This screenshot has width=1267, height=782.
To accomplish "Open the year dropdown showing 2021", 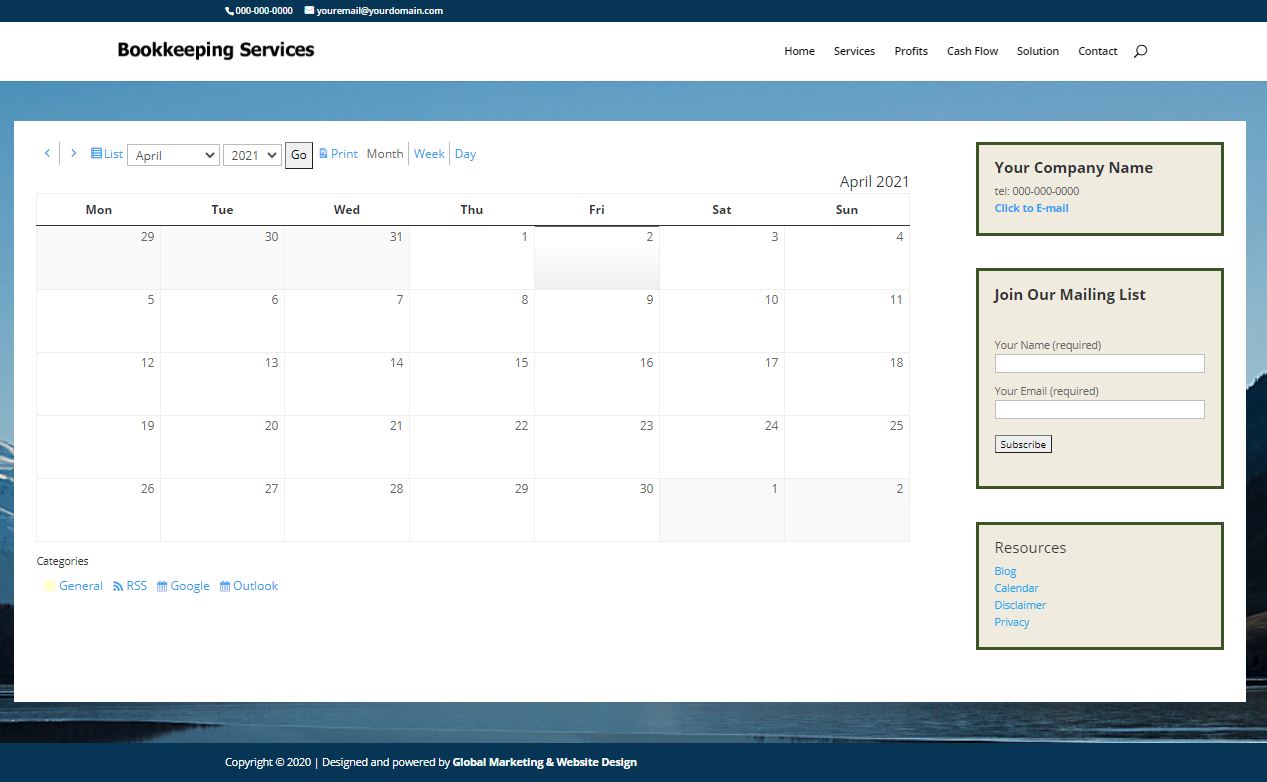I will [252, 155].
